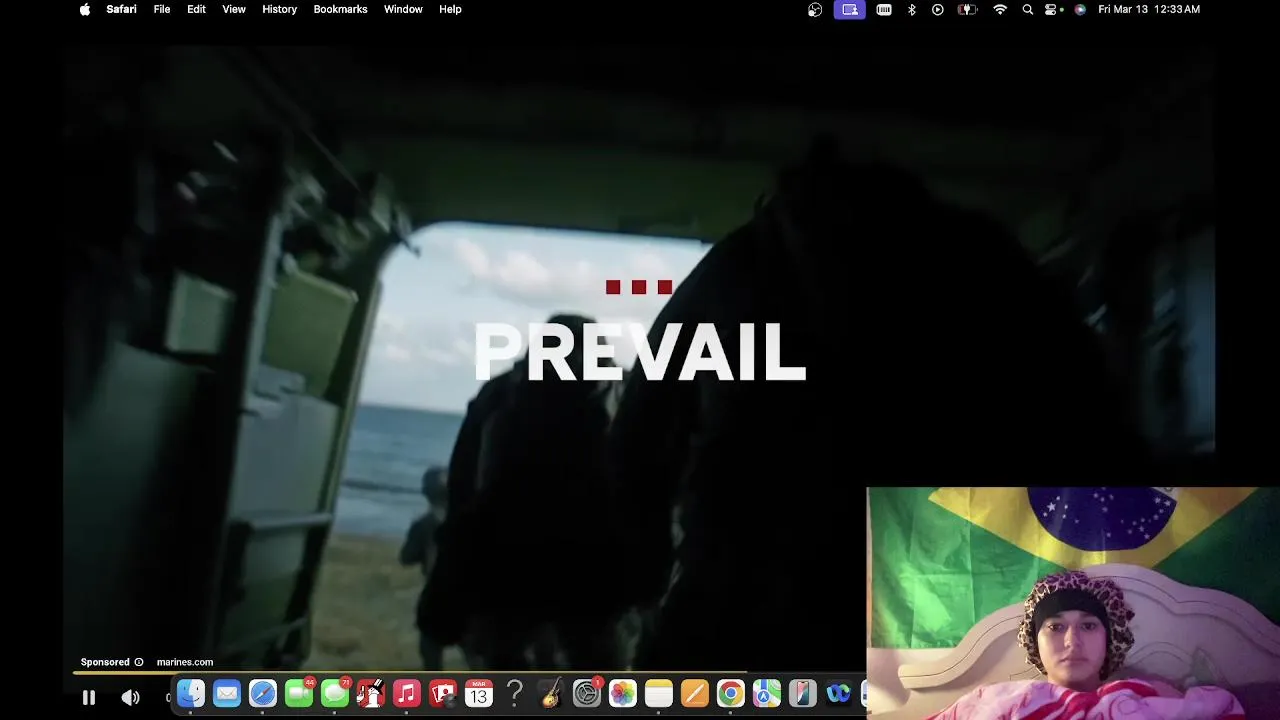Open the Edit menu
The height and width of the screenshot is (720, 1280).
tap(196, 9)
